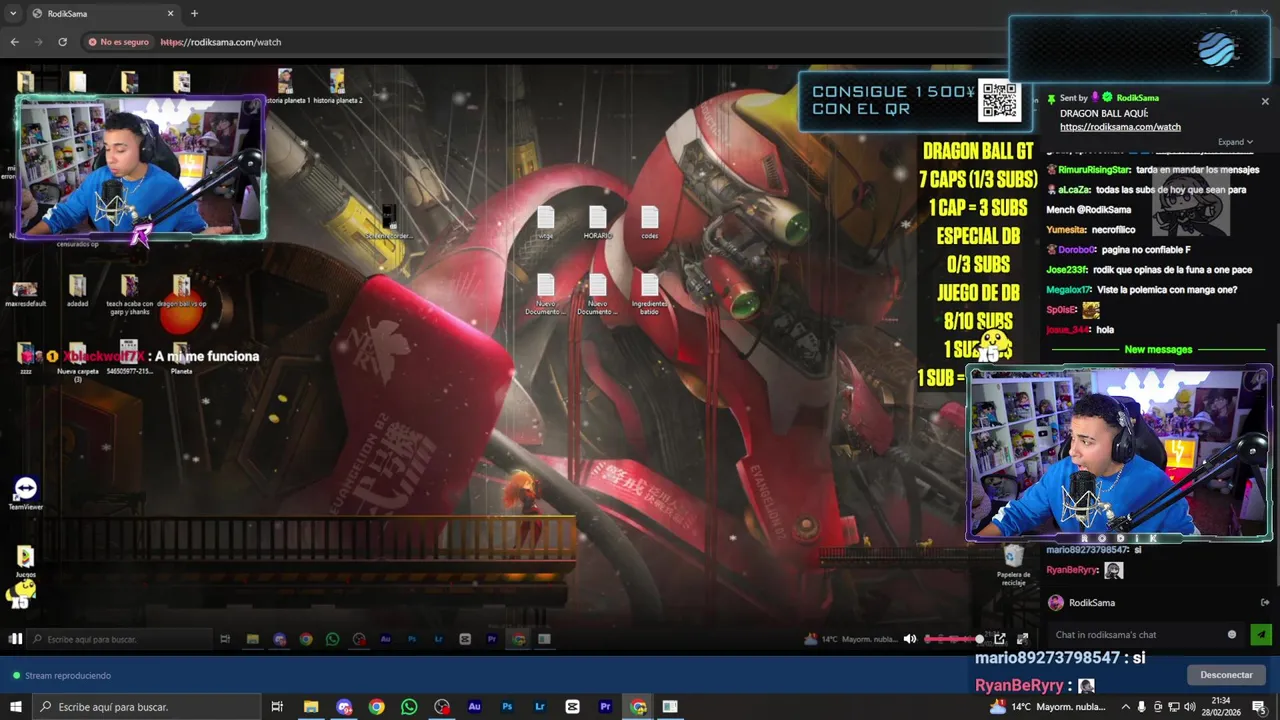The width and height of the screenshot is (1280, 720).
Task: Open Task View from the taskbar
Action: tap(277, 707)
